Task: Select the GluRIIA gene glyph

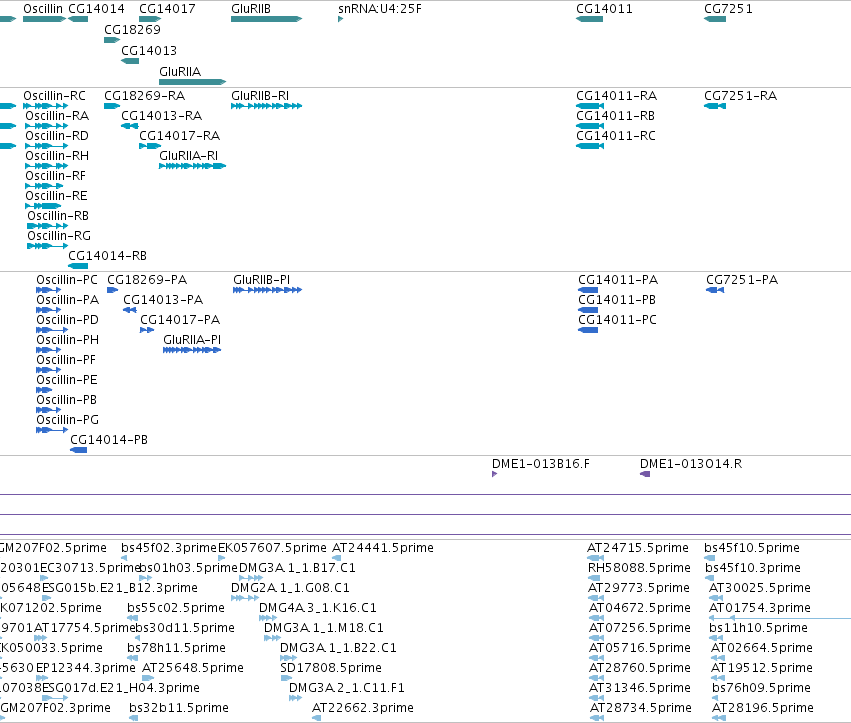Action: pos(192,82)
